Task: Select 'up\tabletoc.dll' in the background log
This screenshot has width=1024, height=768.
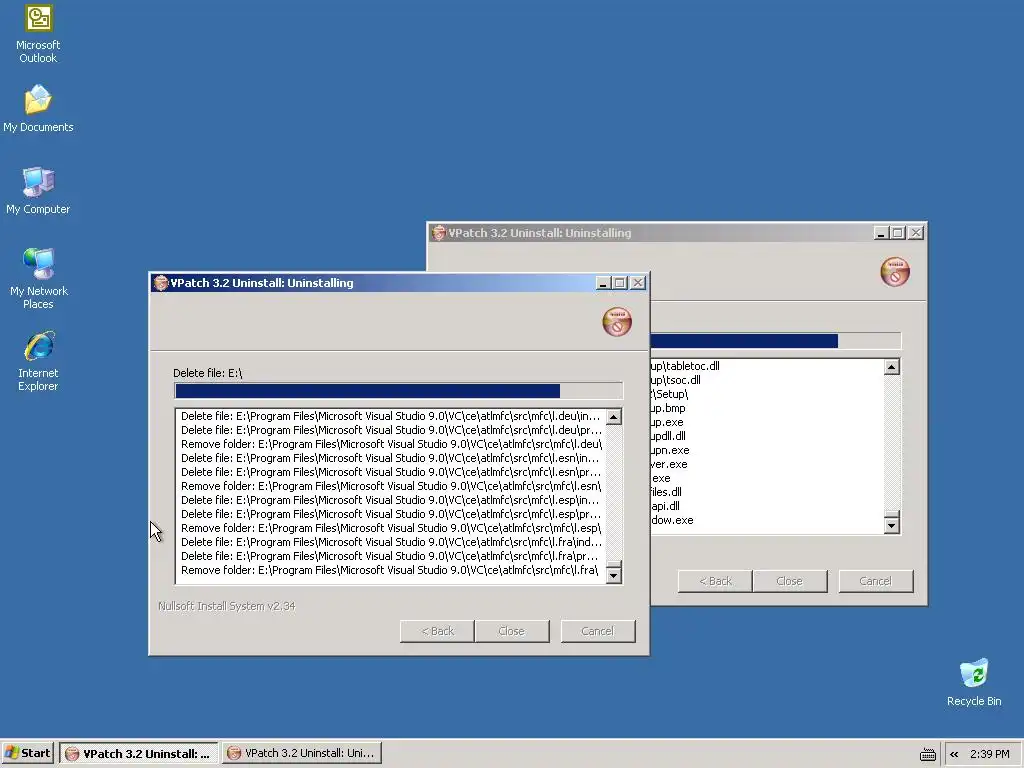Action: 684,366
